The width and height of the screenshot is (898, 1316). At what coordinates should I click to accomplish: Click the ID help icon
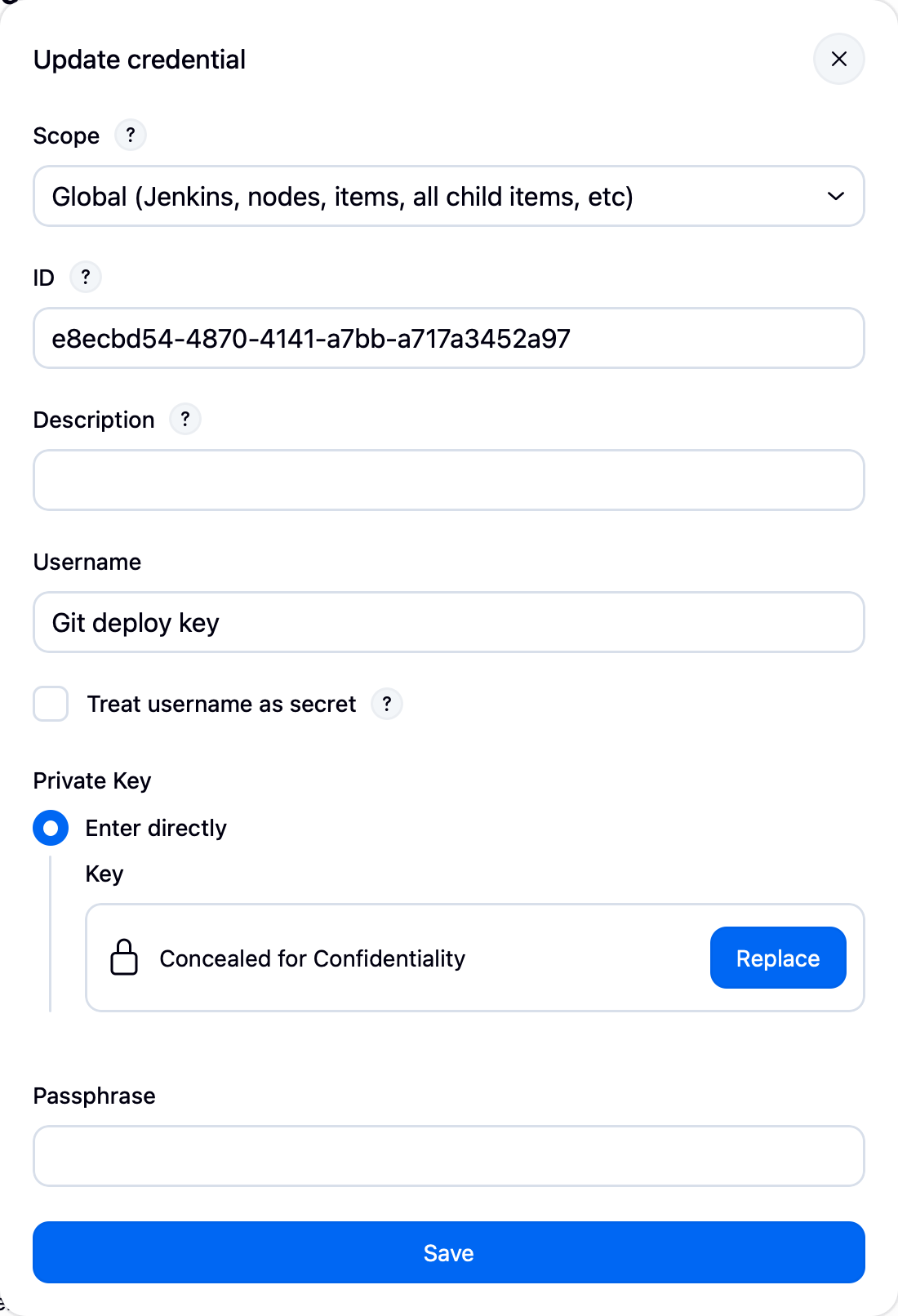pos(85,277)
